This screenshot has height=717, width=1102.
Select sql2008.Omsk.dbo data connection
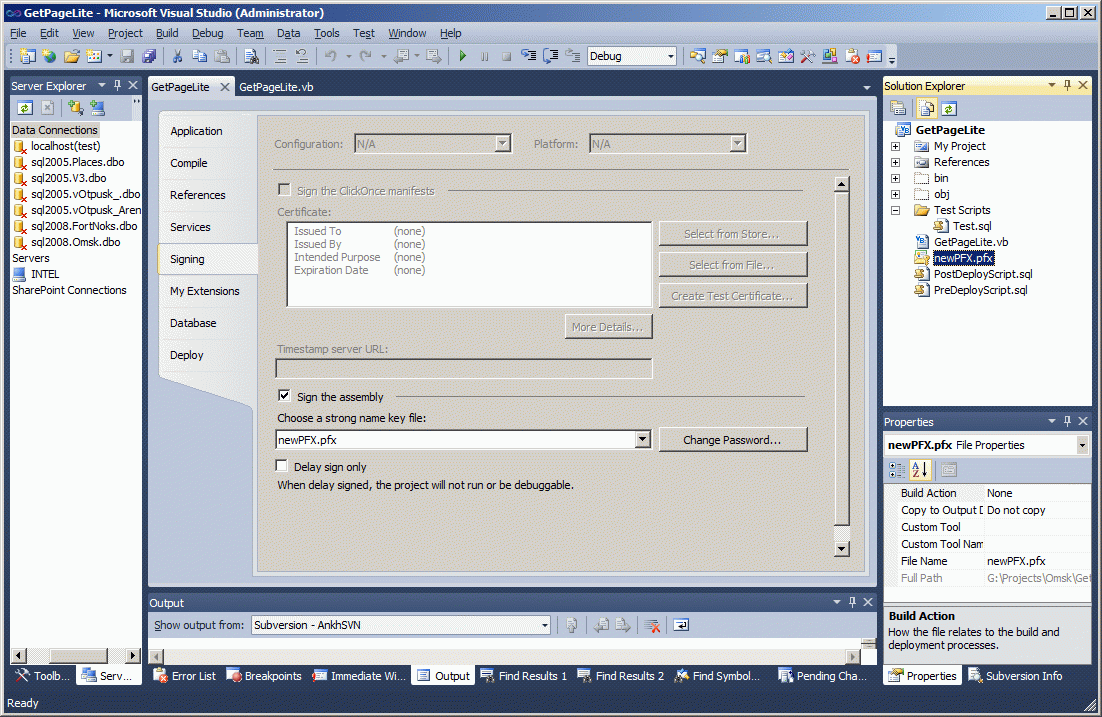(75, 242)
